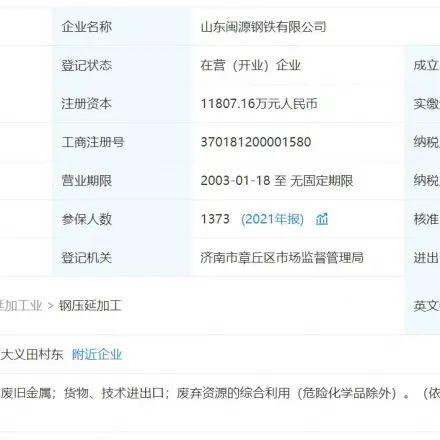Open the (2021年报) annual report link
The image size is (440, 440).
click(x=272, y=219)
